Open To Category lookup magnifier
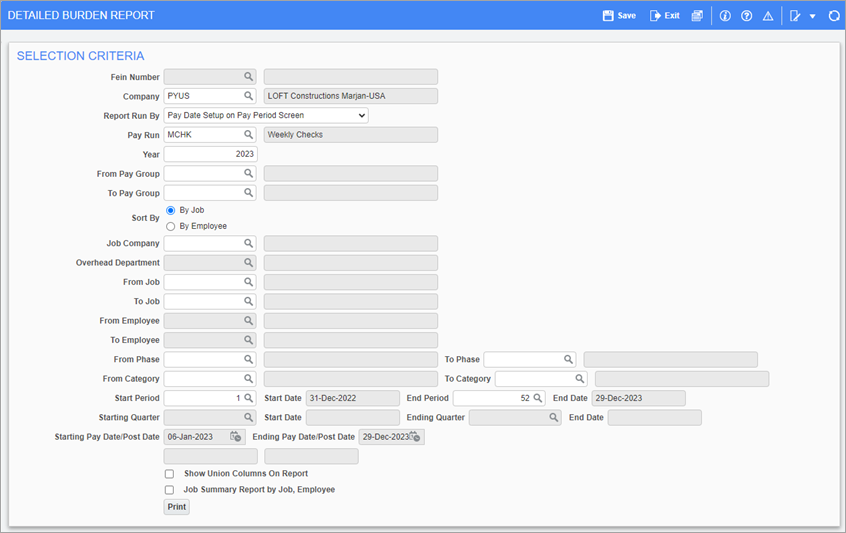 (x=579, y=379)
